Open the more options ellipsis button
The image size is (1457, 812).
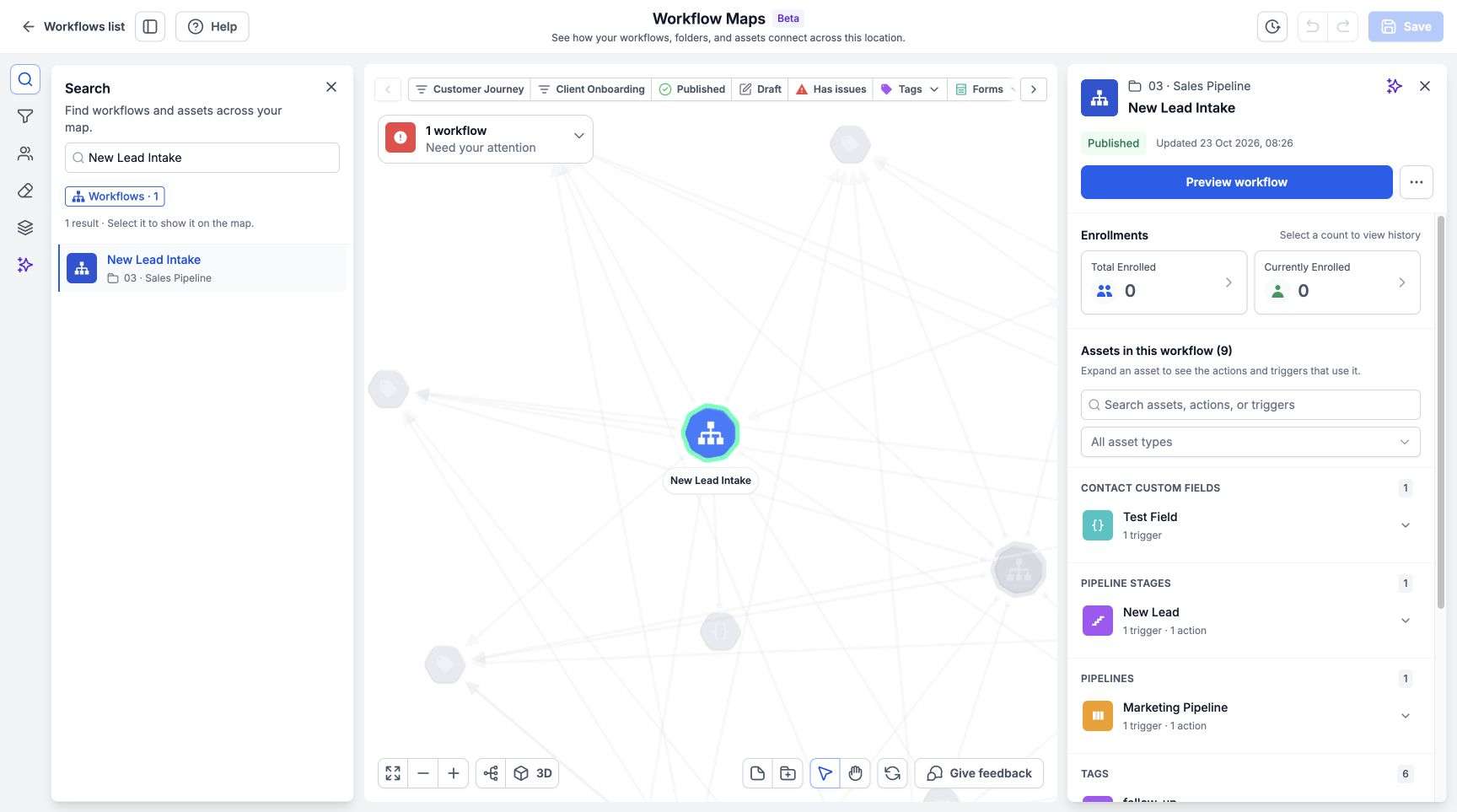[1417, 182]
